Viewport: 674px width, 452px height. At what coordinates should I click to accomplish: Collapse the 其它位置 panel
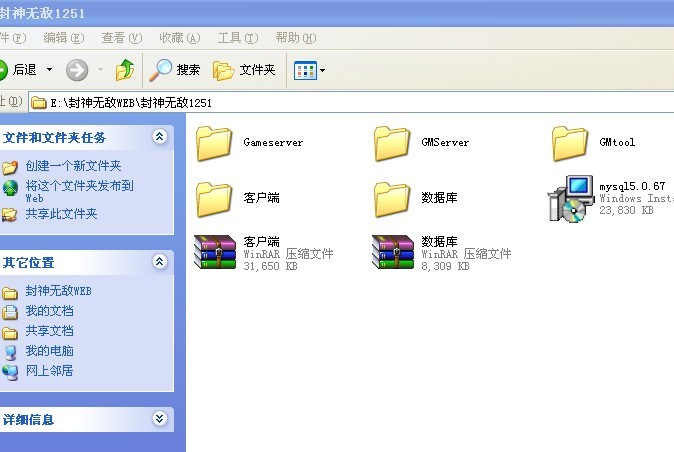pyautogui.click(x=159, y=262)
